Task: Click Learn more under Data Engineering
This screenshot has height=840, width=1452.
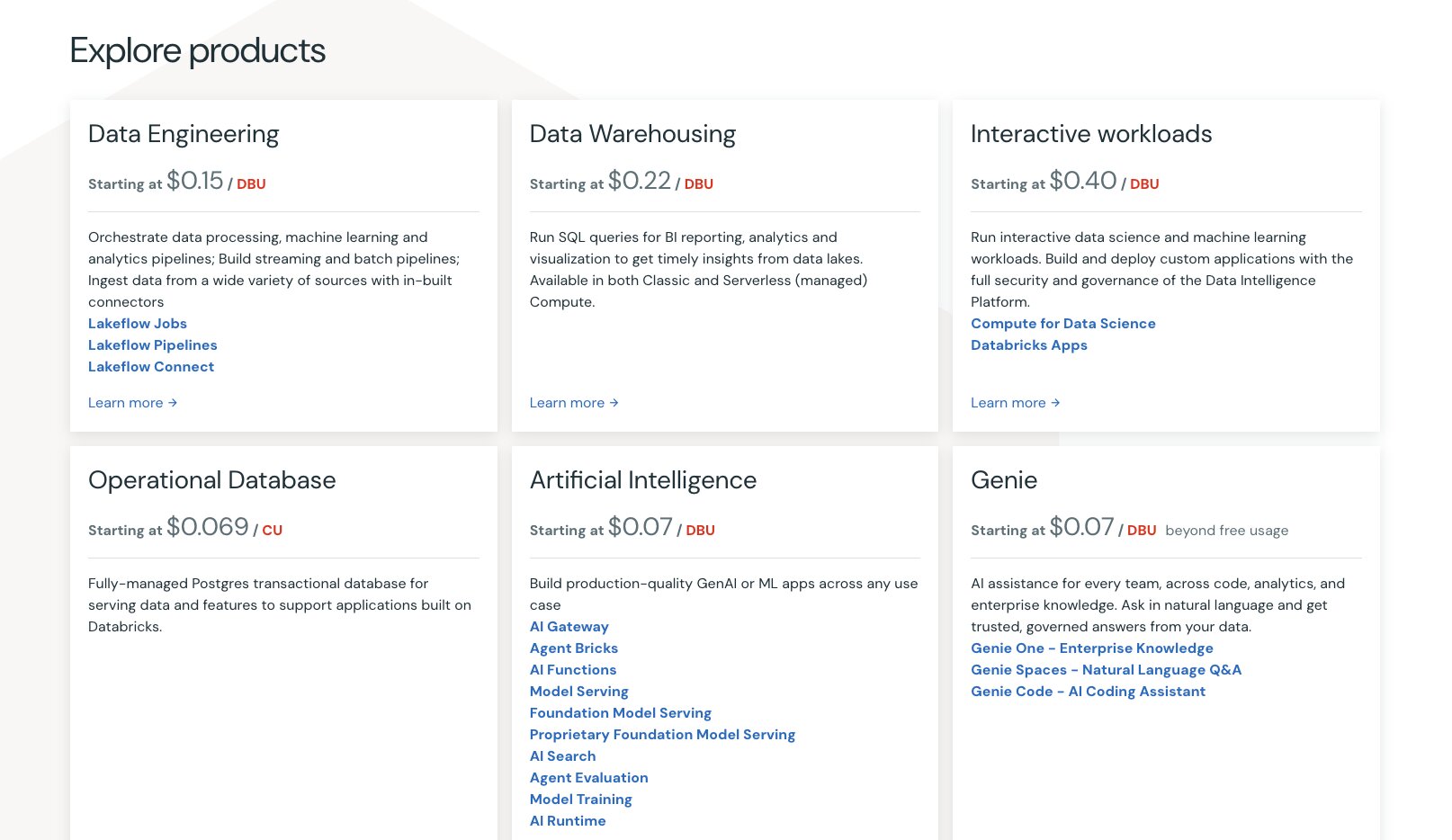Action: point(133,403)
